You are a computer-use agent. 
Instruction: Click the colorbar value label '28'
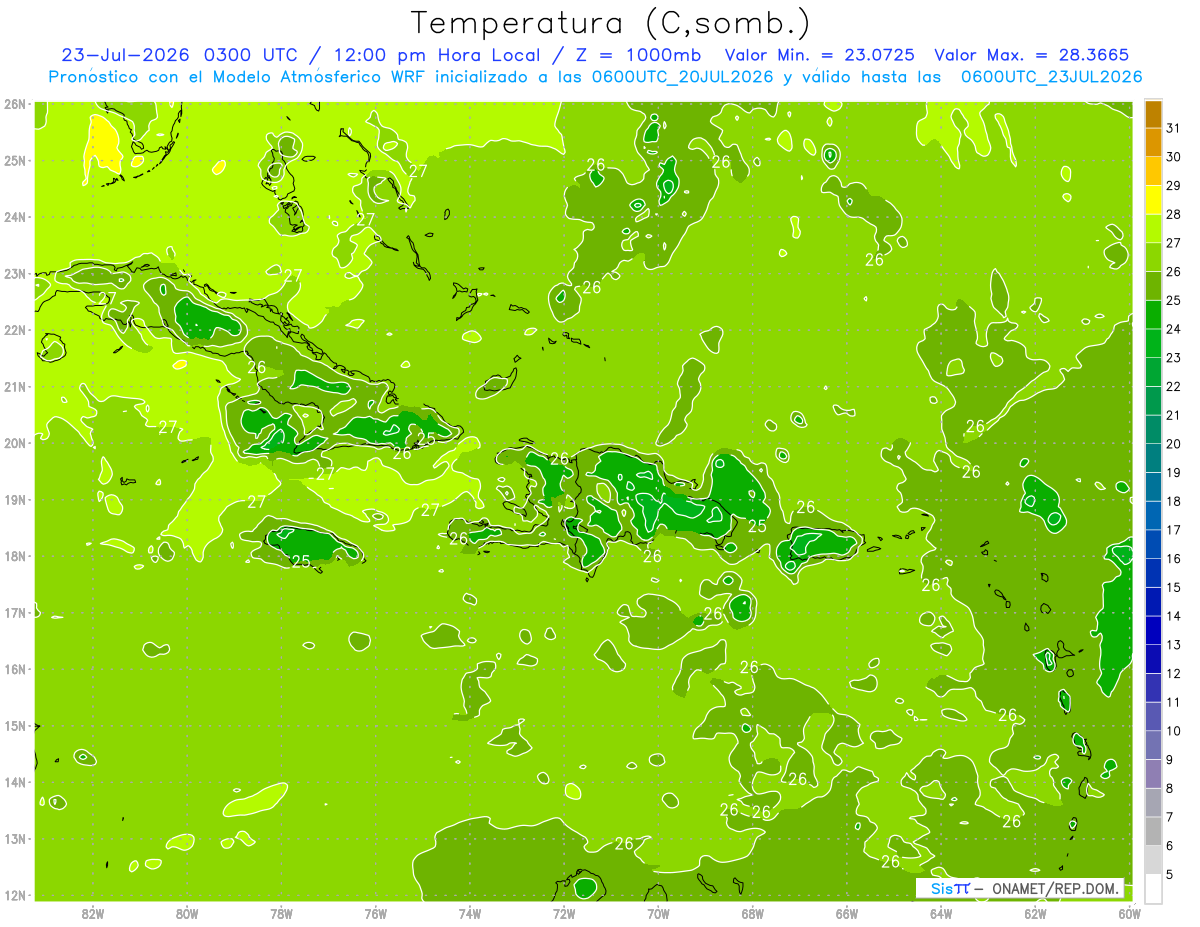point(1174,214)
